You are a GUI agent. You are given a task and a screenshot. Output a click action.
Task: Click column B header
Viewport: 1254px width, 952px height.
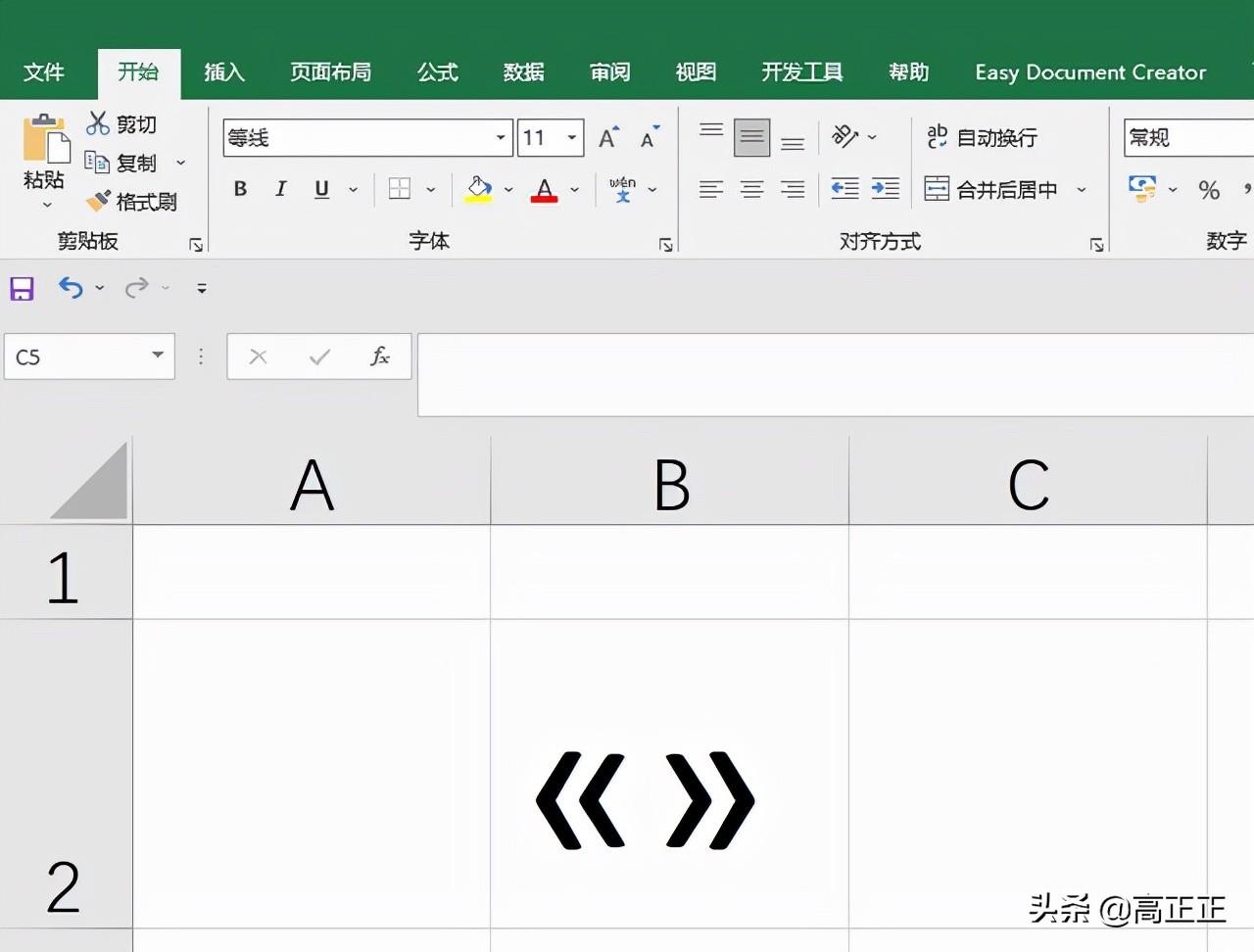[x=670, y=485]
